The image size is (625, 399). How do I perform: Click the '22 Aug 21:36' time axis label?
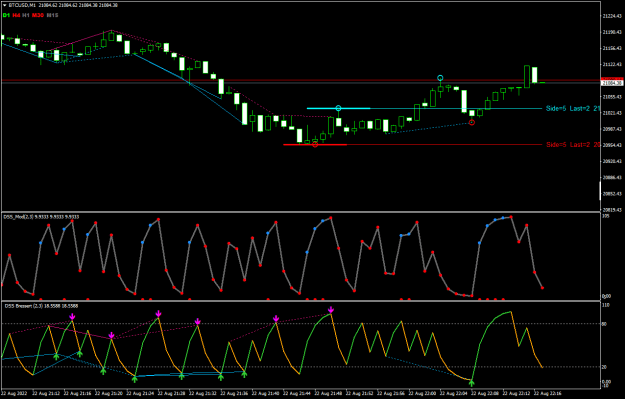pos(234,393)
